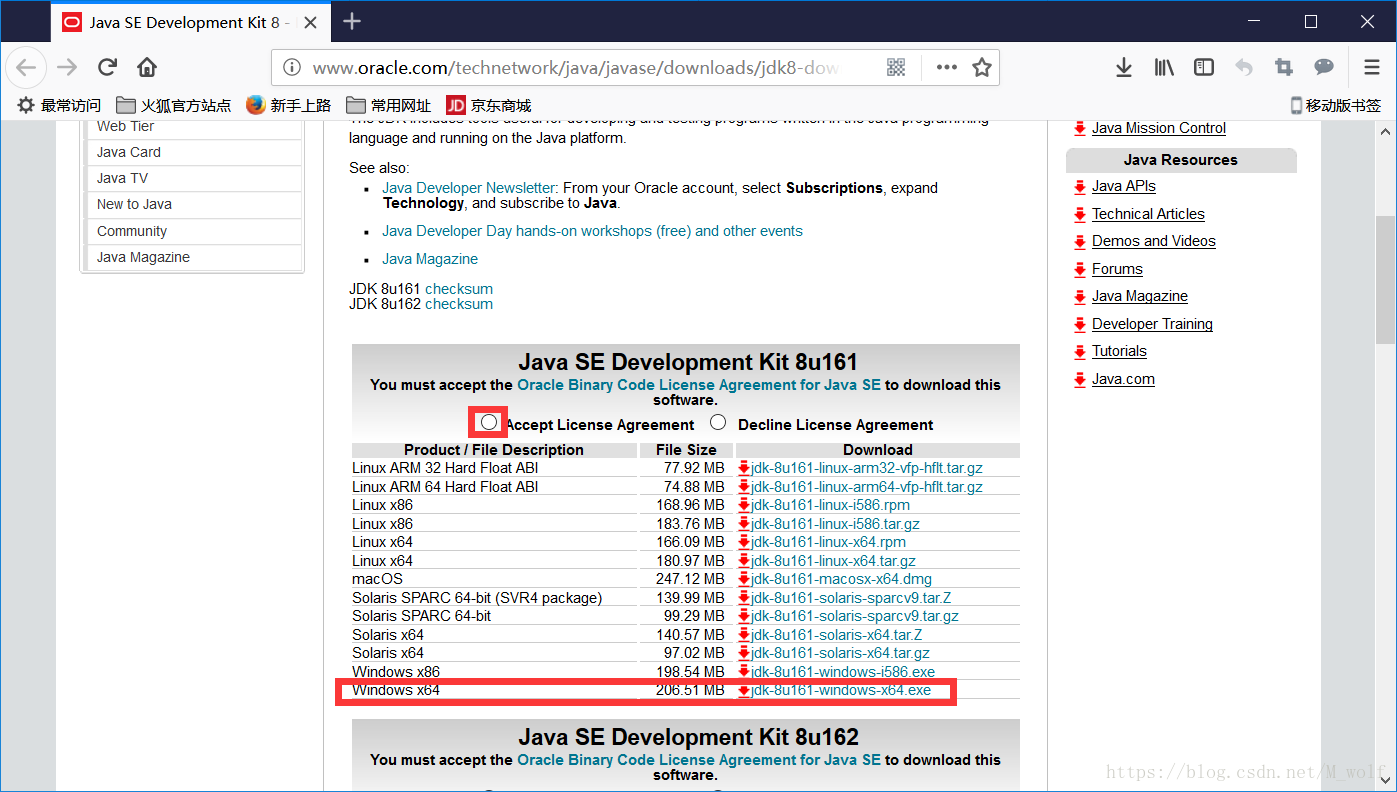The image size is (1397, 792).
Task: Click the page vertical scrollbar thumb
Action: (1386, 280)
